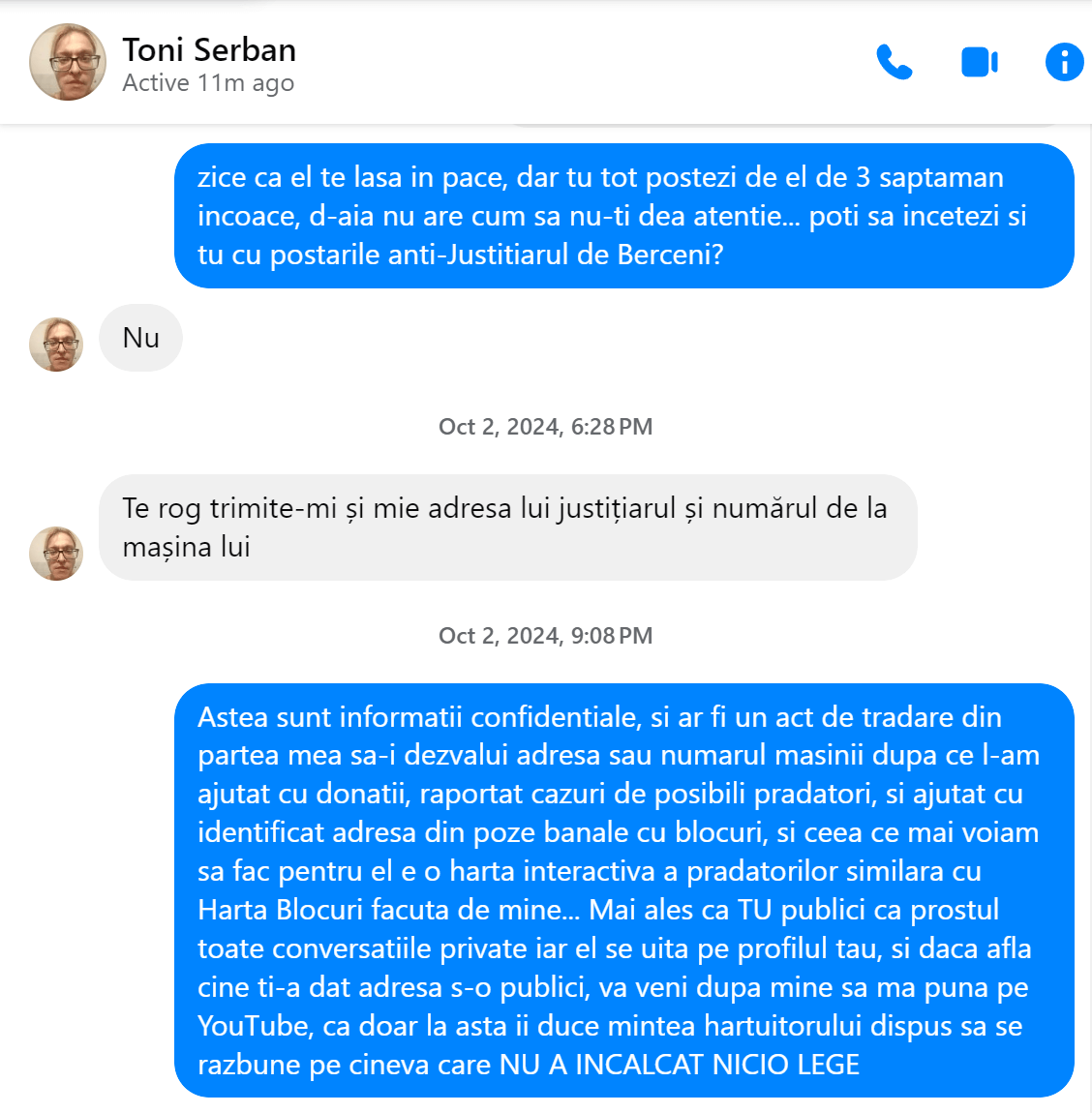Image resolution: width=1092 pixels, height=1113 pixels.
Task: Open the Toni Serban contact name
Action: point(209,50)
